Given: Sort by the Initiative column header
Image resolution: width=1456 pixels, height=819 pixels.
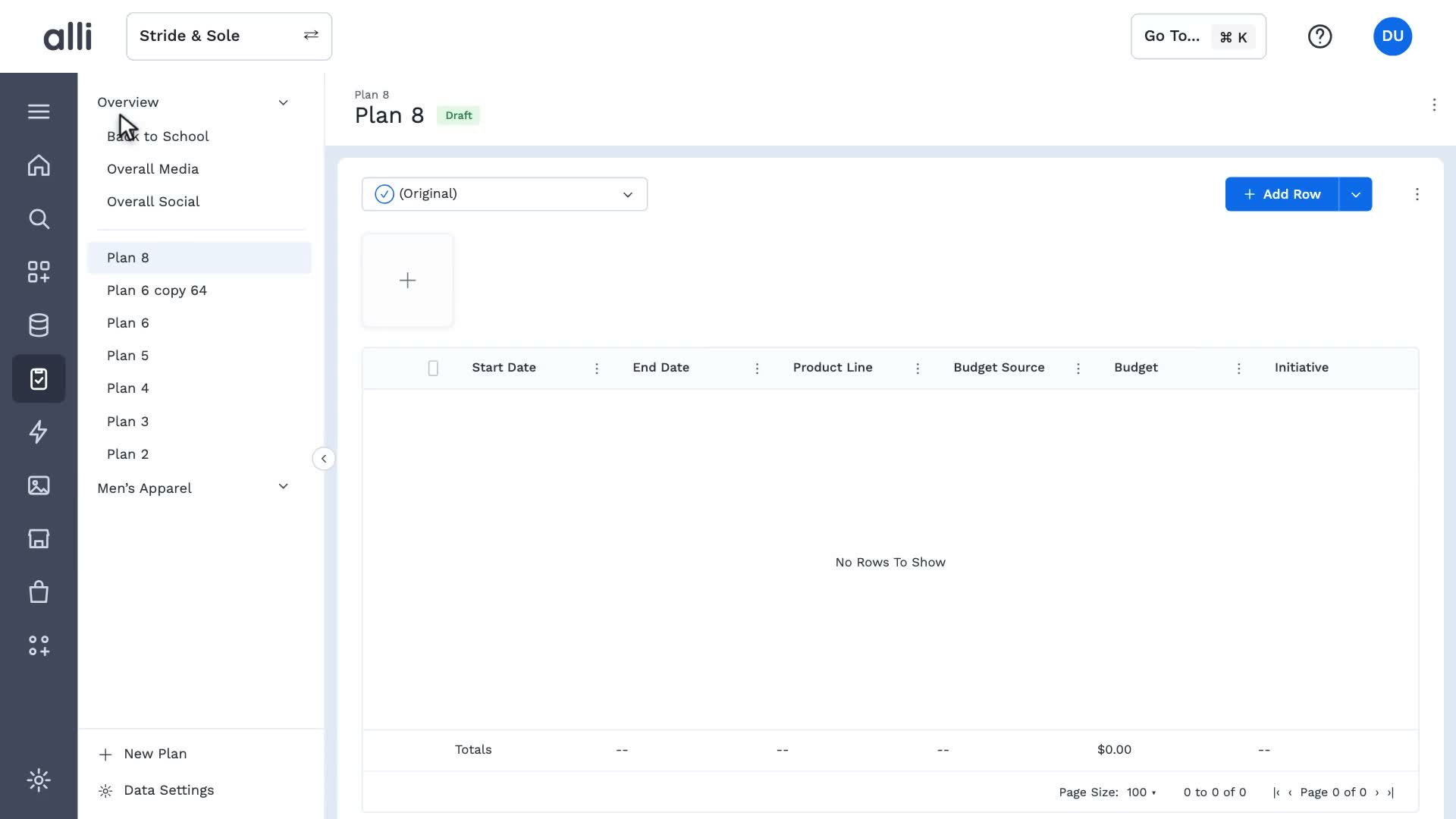Looking at the screenshot, I should pyautogui.click(x=1301, y=368).
